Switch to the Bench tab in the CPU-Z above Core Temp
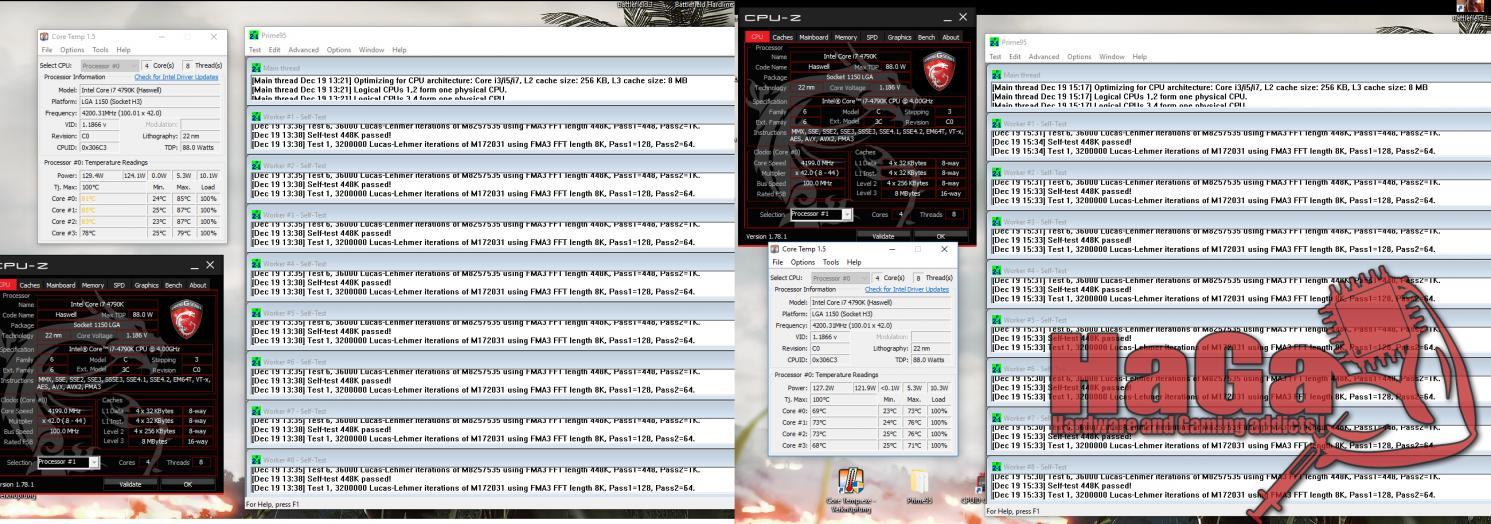This screenshot has height=524, width=1491. coord(926,37)
